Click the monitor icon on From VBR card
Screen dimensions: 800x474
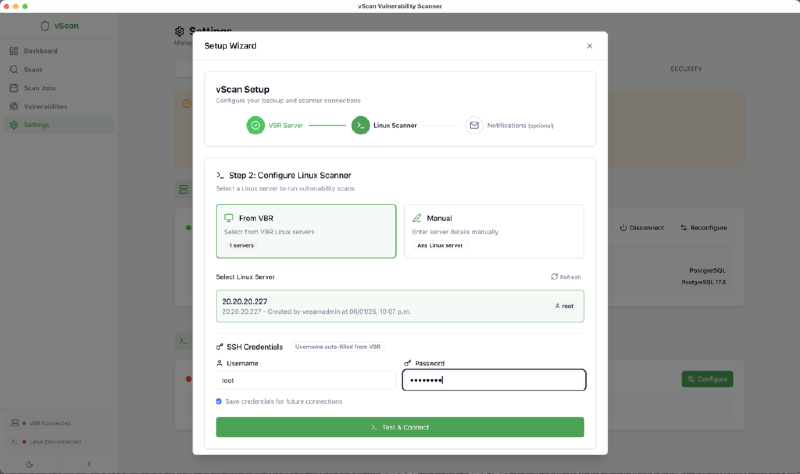[x=229, y=218]
